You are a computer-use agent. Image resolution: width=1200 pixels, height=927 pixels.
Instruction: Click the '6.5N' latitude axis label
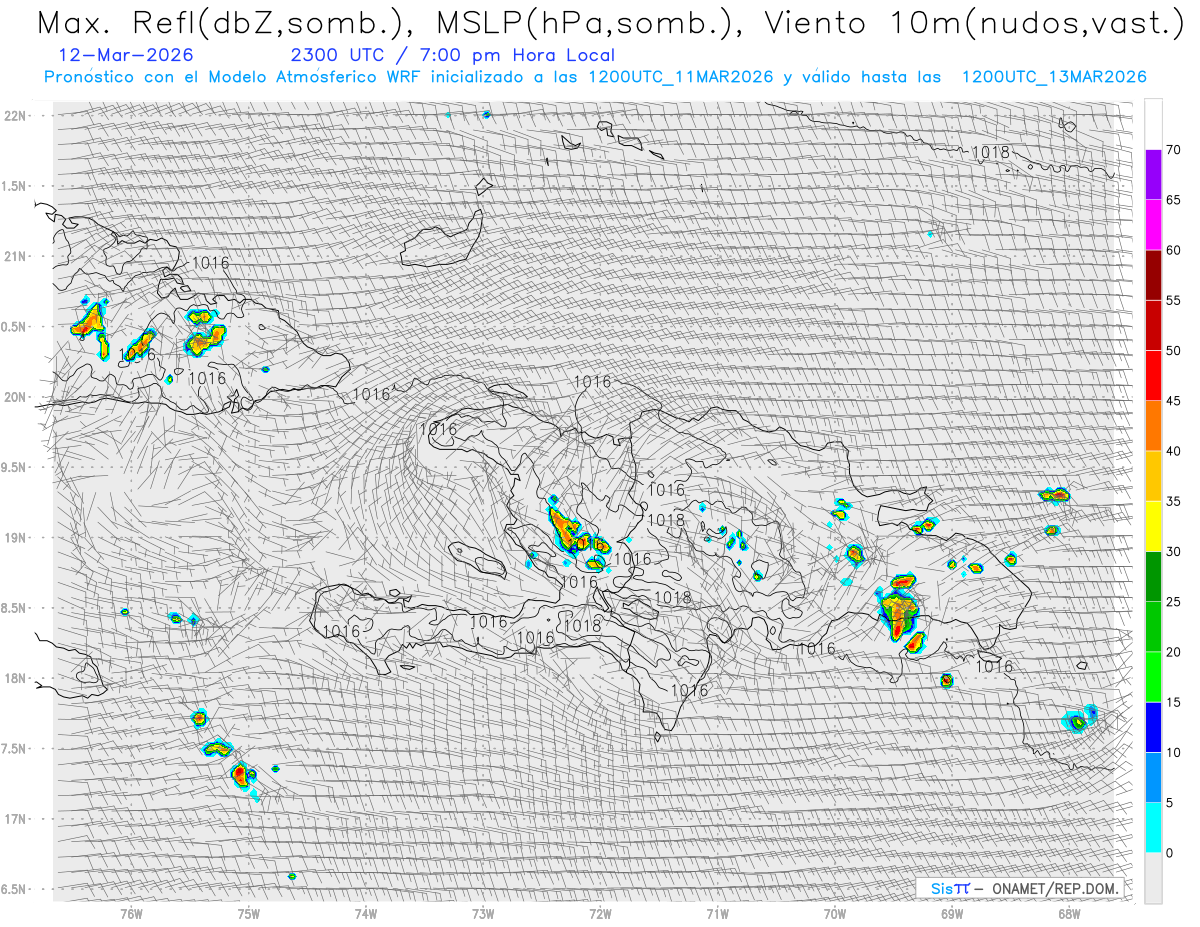pyautogui.click(x=14, y=889)
